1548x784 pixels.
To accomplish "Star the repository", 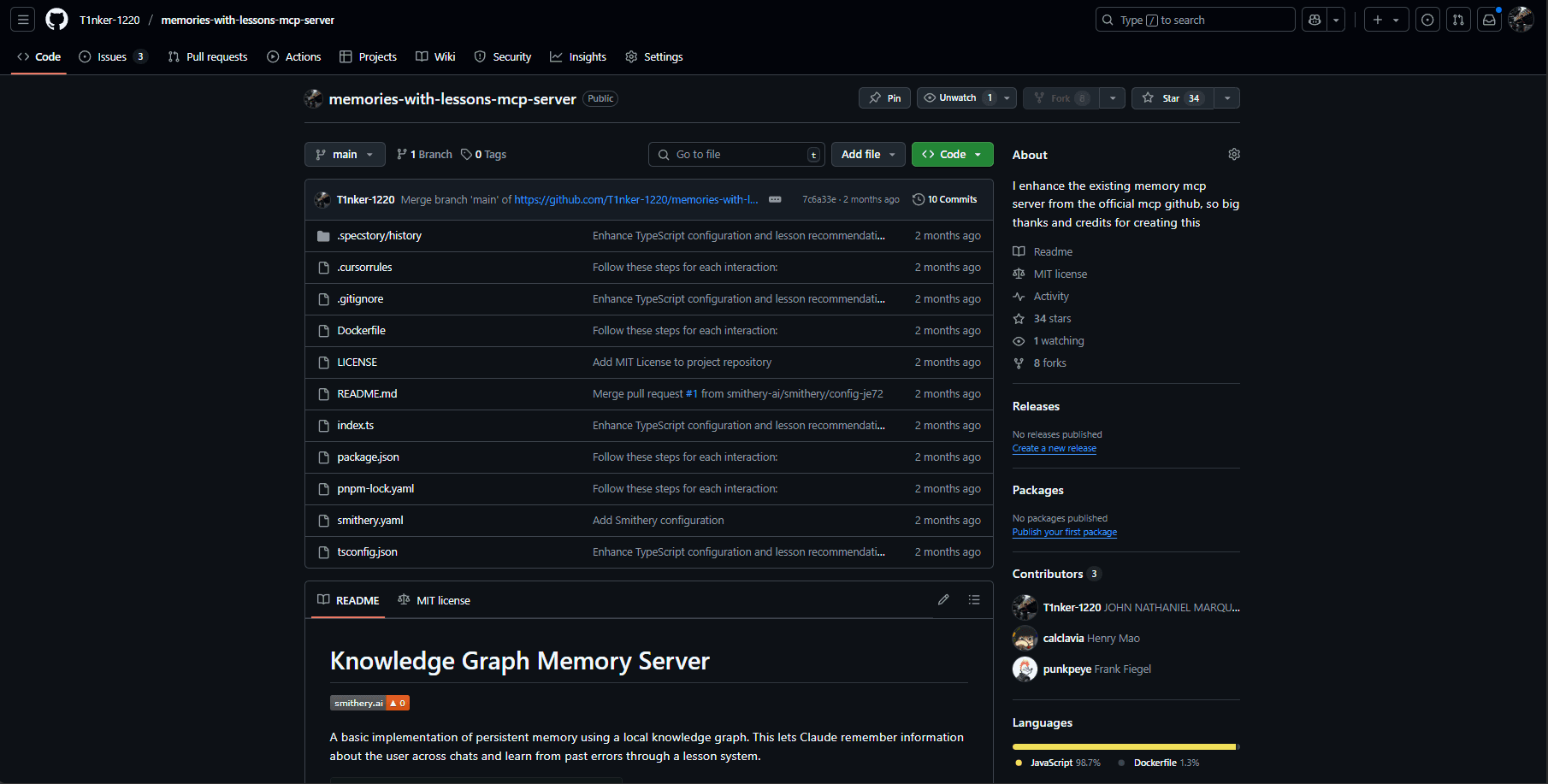I will [x=1173, y=98].
